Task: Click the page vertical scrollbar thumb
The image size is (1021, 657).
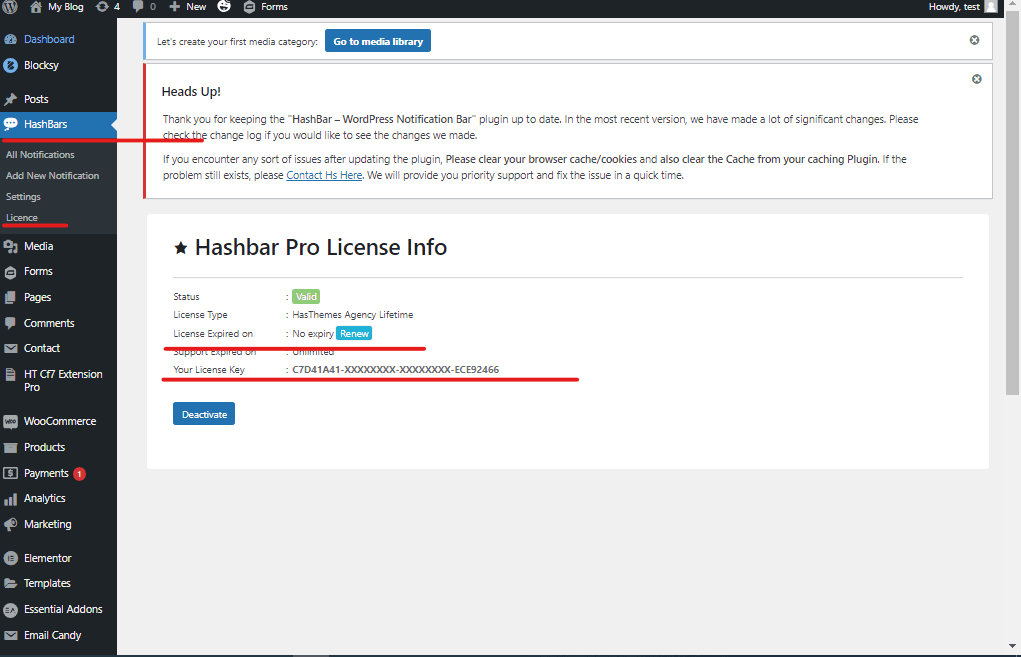Action: 1013,202
